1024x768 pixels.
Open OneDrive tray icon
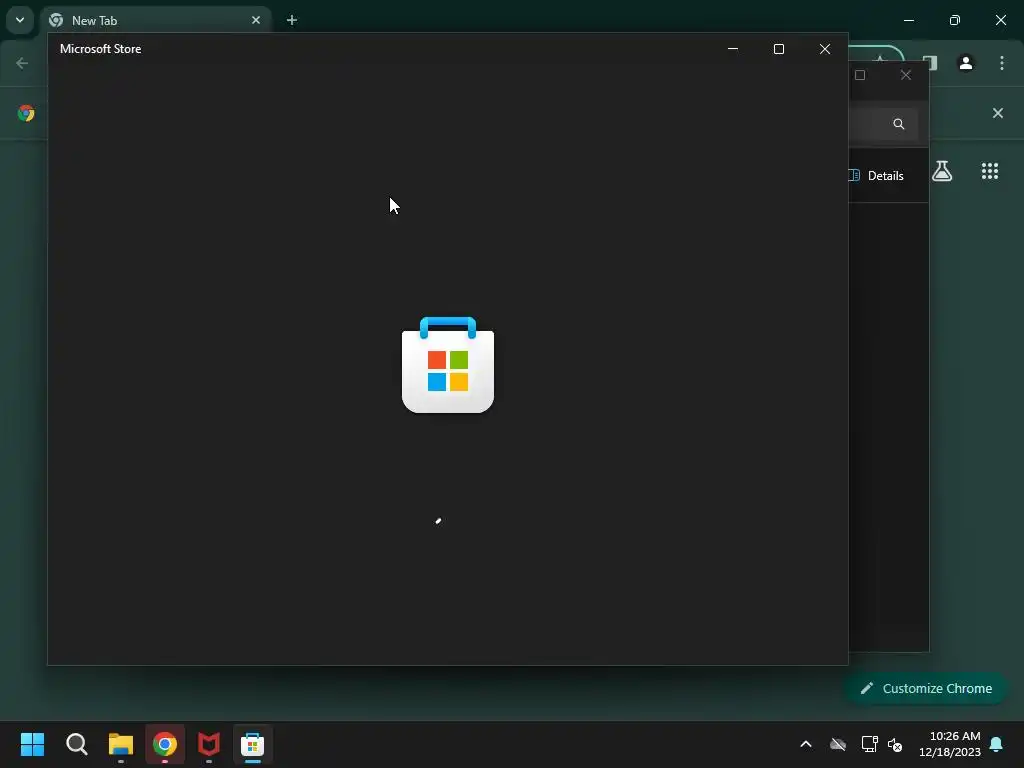pos(838,744)
